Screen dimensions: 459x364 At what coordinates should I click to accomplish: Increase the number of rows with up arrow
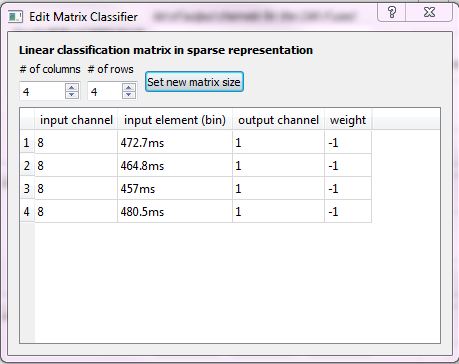point(129,88)
